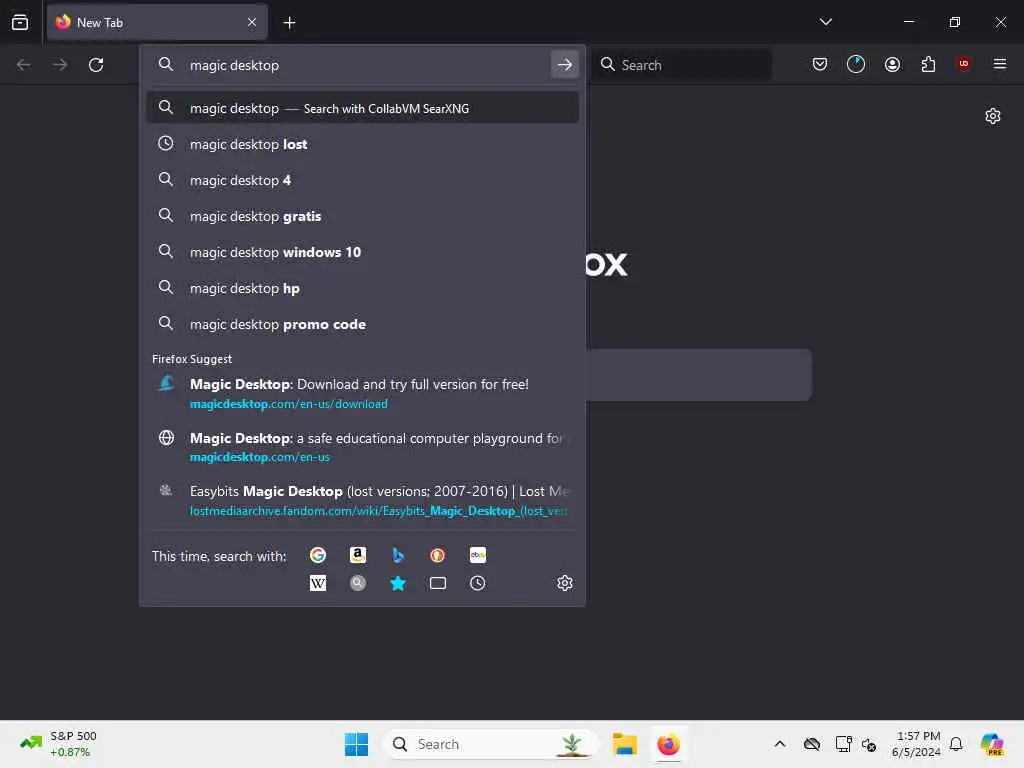The image size is (1024, 768).
Task: Select 'Search with CollabVM SearXNG' suggestion
Action: (362, 108)
